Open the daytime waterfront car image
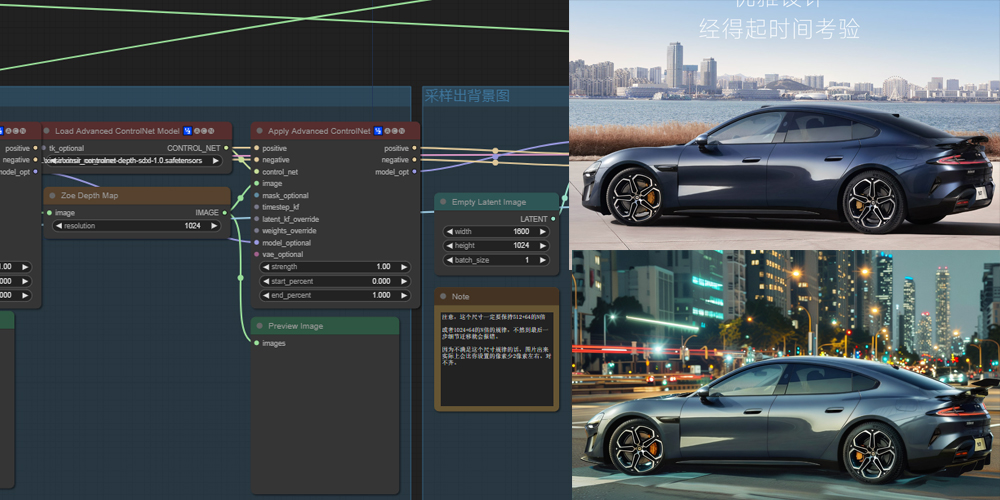1000x500 pixels. tap(784, 124)
